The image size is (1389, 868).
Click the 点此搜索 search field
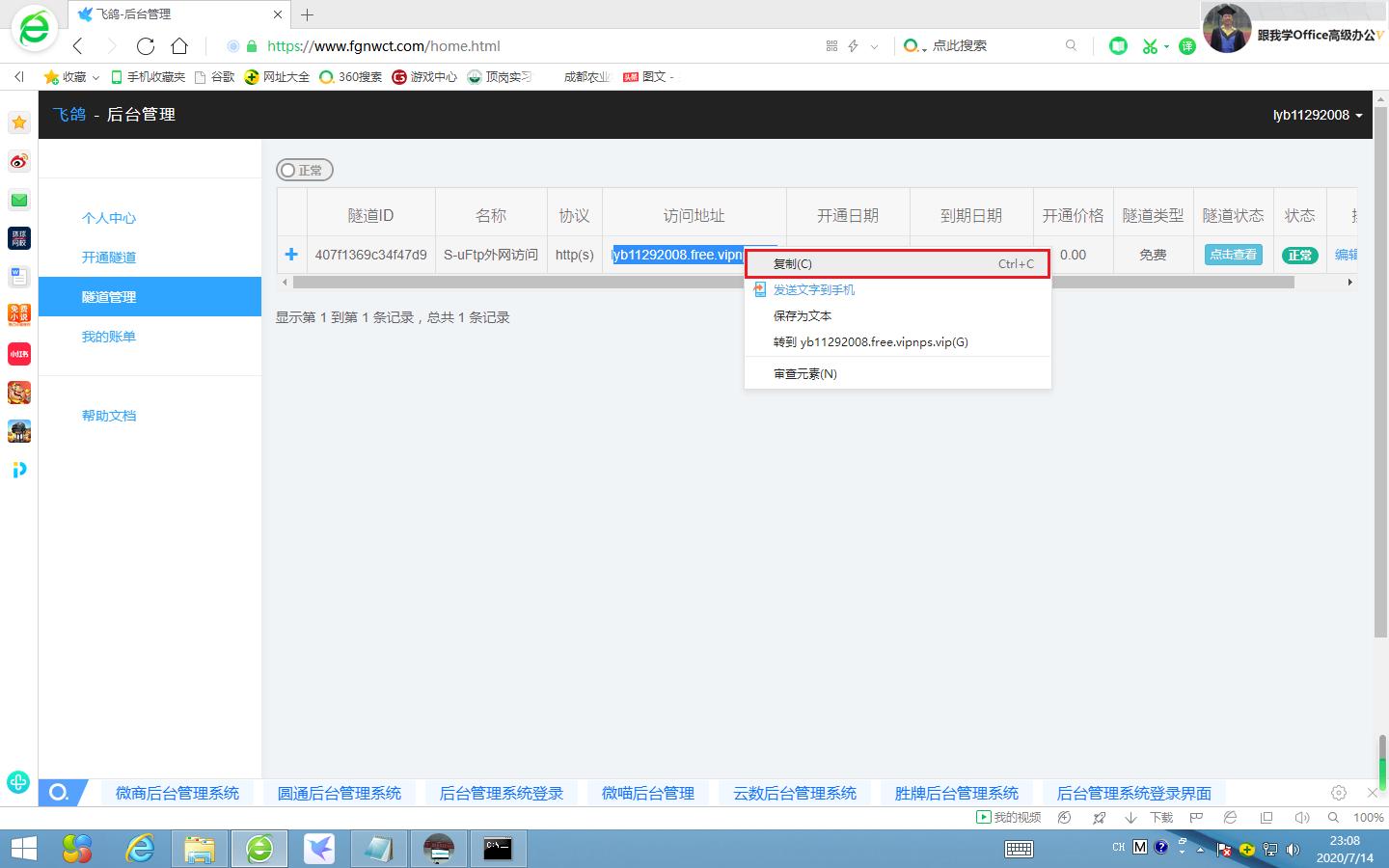(974, 45)
